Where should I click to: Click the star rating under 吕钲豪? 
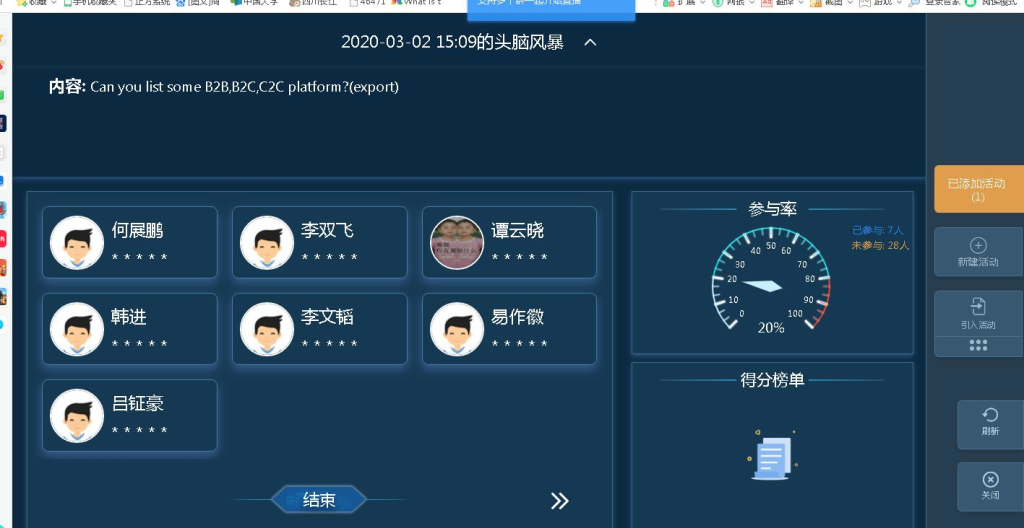pyautogui.click(x=140, y=431)
